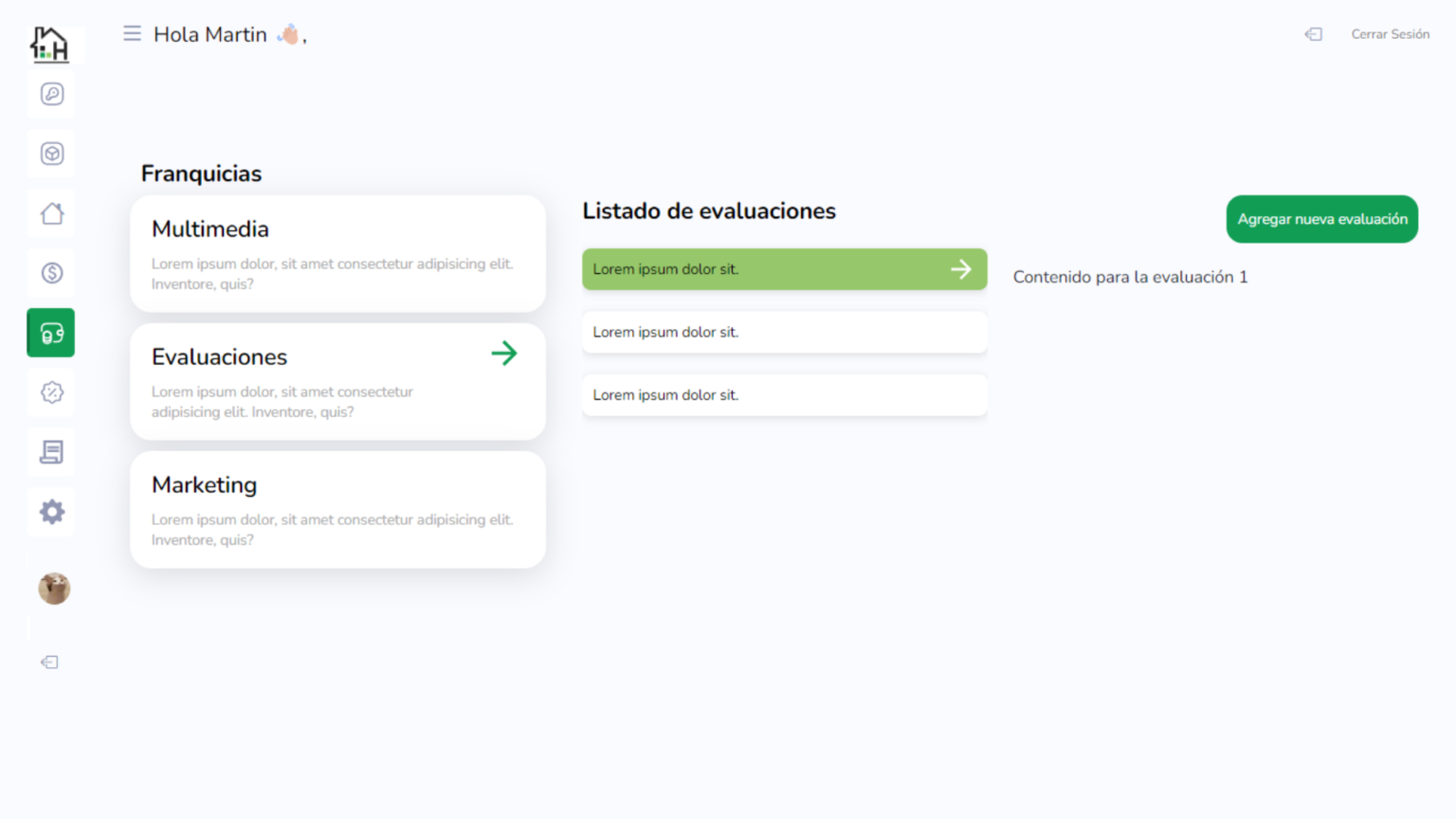Toggle the sidebar with the hamburger menu

tap(132, 32)
